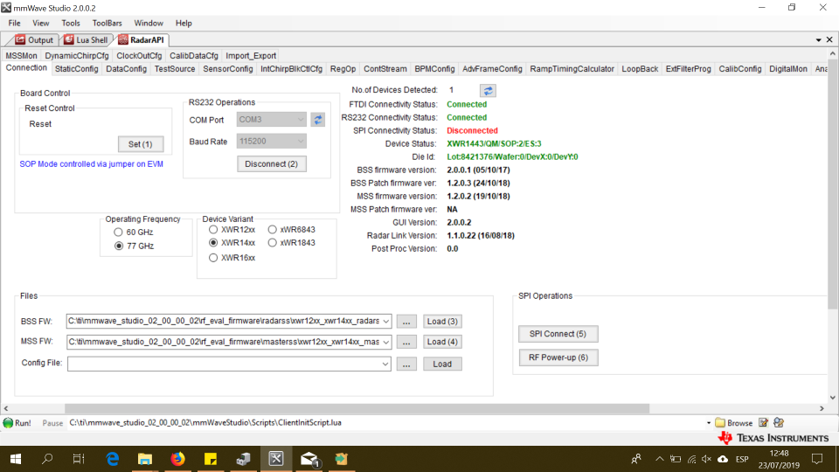
Task: Click the RF Power-up (6) button
Action: (558, 357)
